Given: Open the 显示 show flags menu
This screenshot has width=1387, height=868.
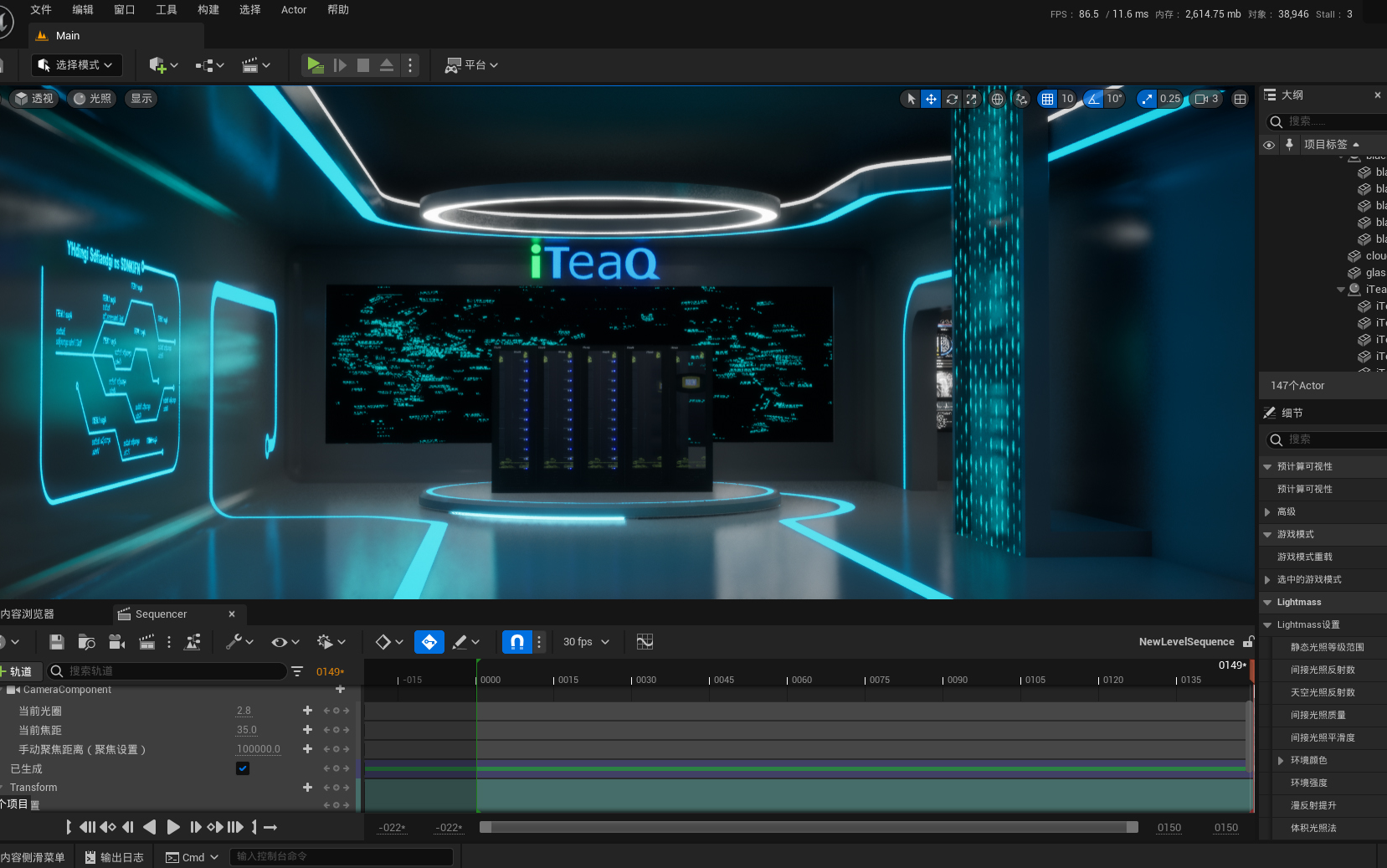Looking at the screenshot, I should [141, 99].
